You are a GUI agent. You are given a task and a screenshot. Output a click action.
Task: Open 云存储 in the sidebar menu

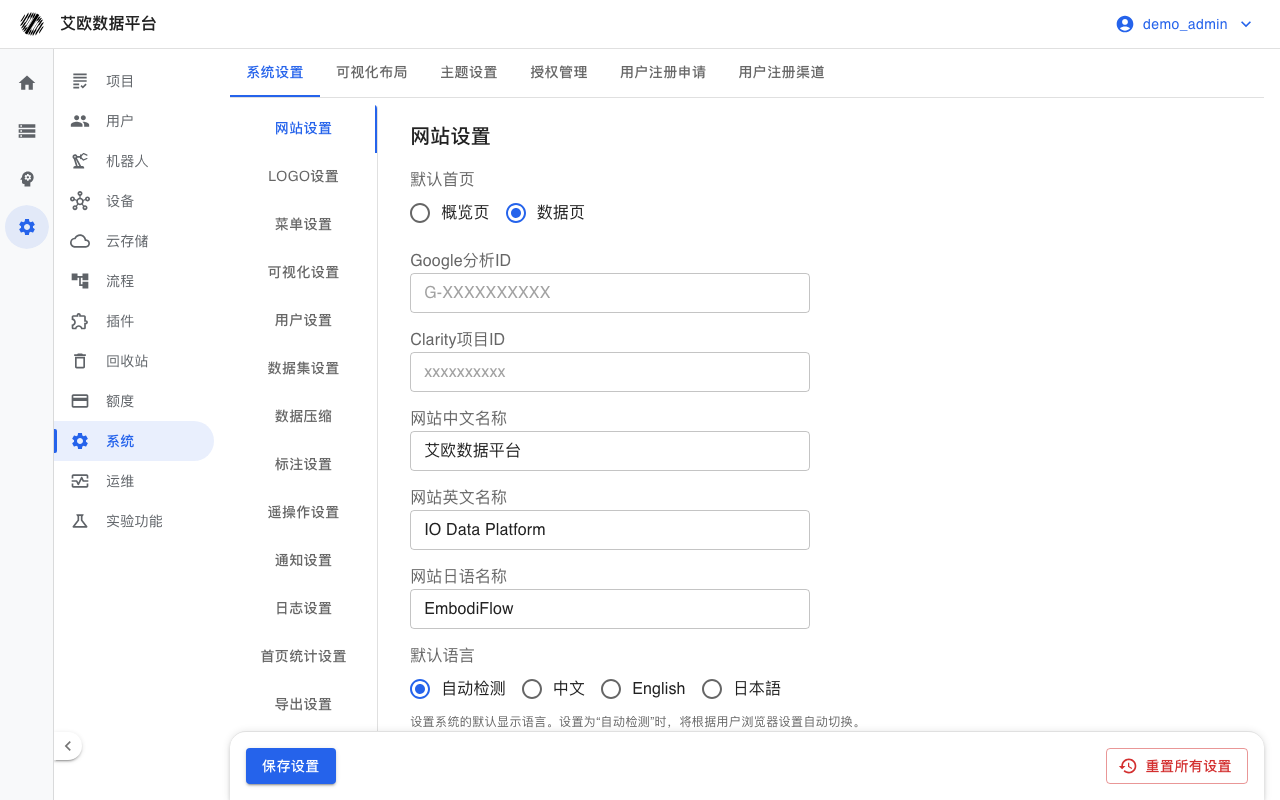point(134,241)
